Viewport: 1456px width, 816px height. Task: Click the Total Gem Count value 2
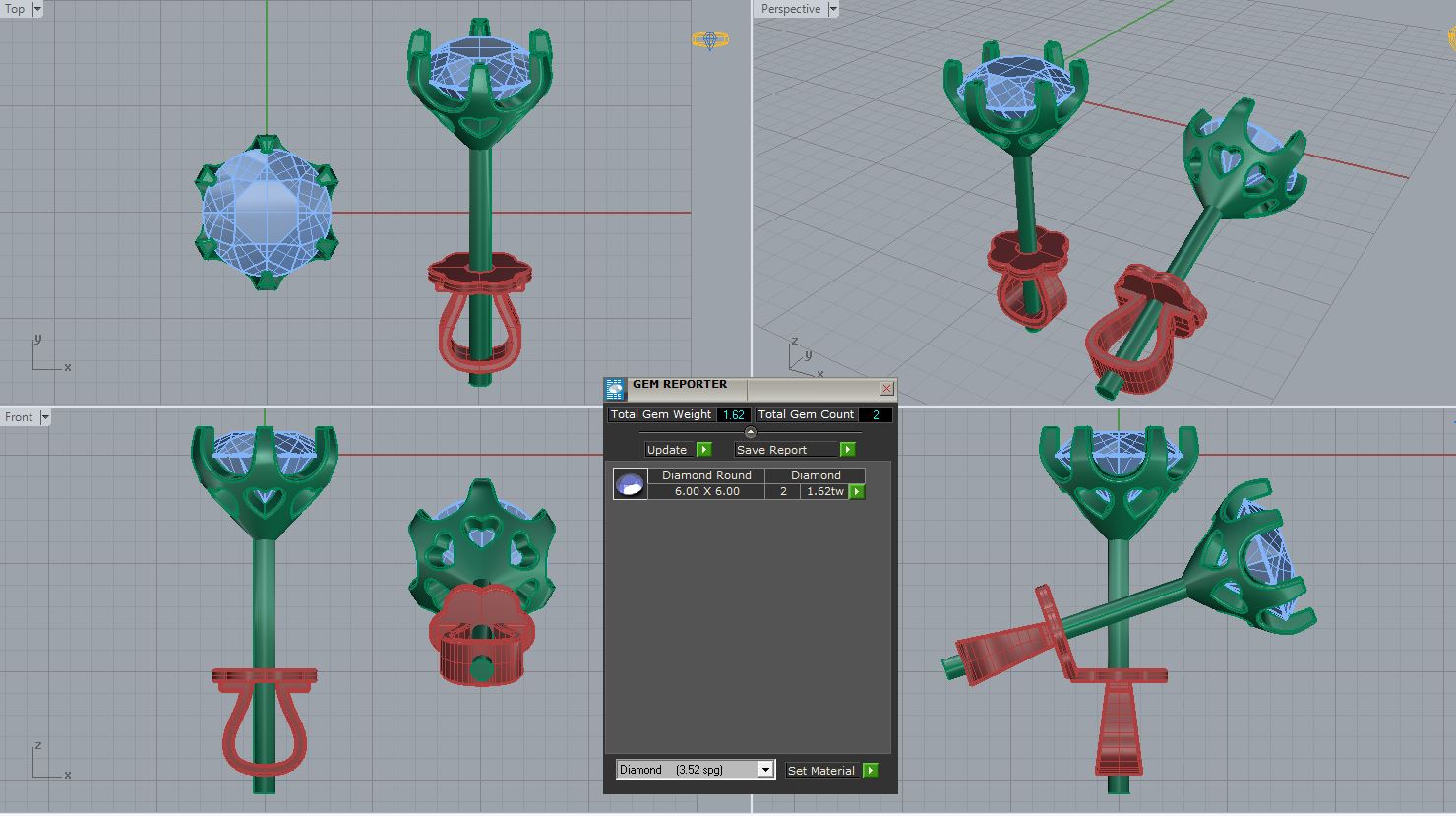point(876,415)
